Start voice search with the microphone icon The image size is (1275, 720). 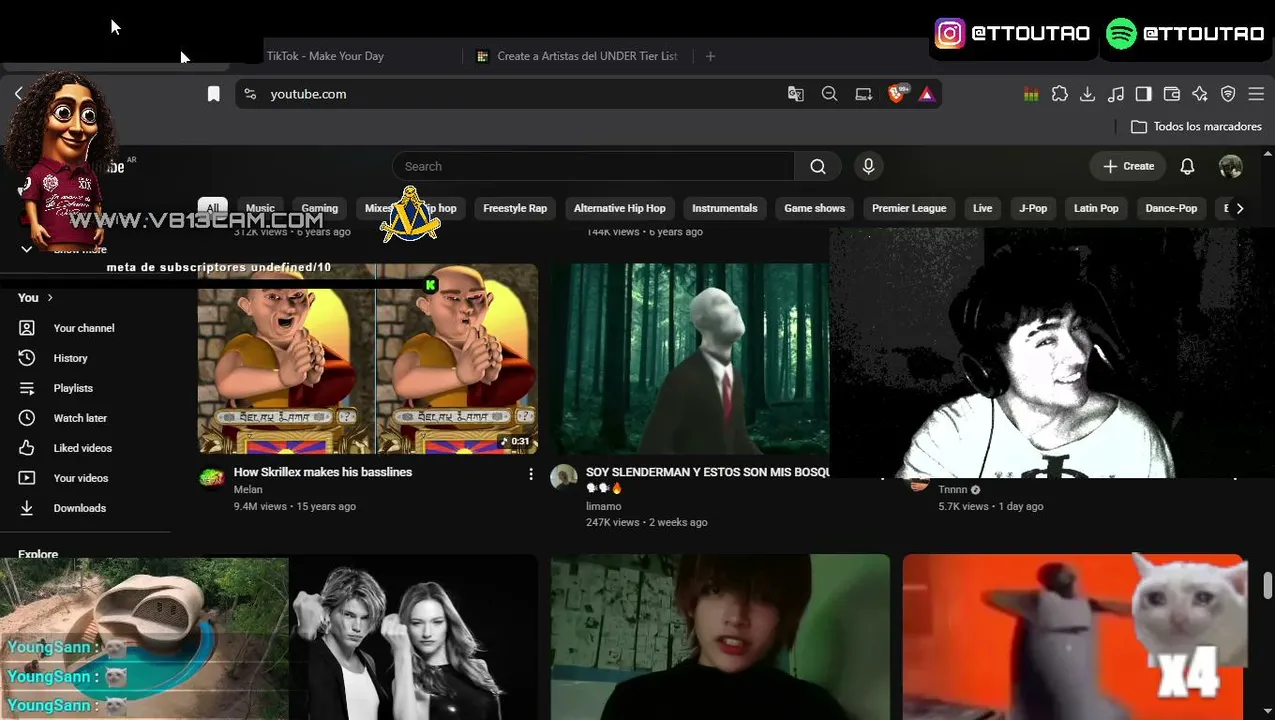click(x=868, y=166)
